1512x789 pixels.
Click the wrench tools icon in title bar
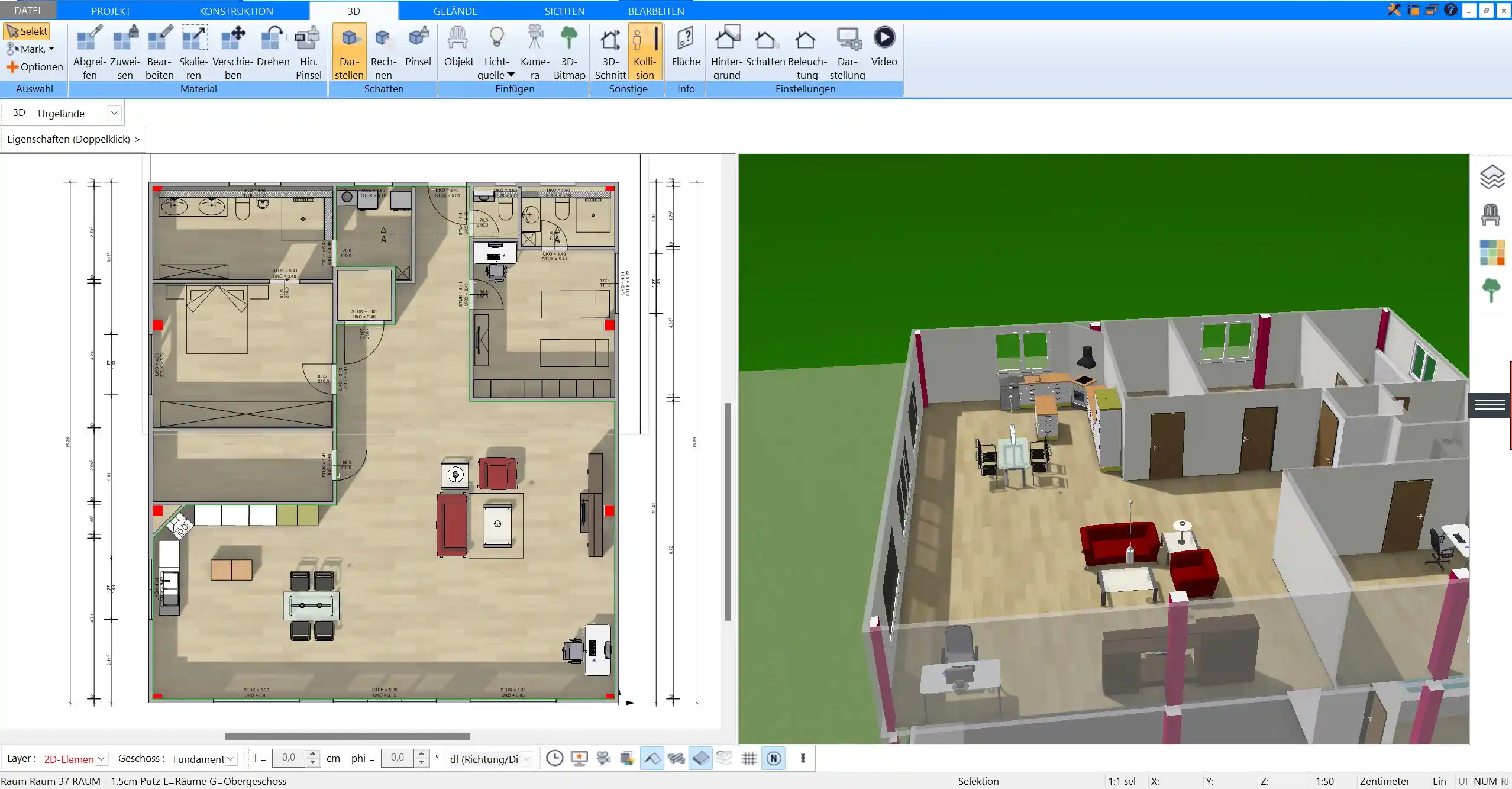1394,9
